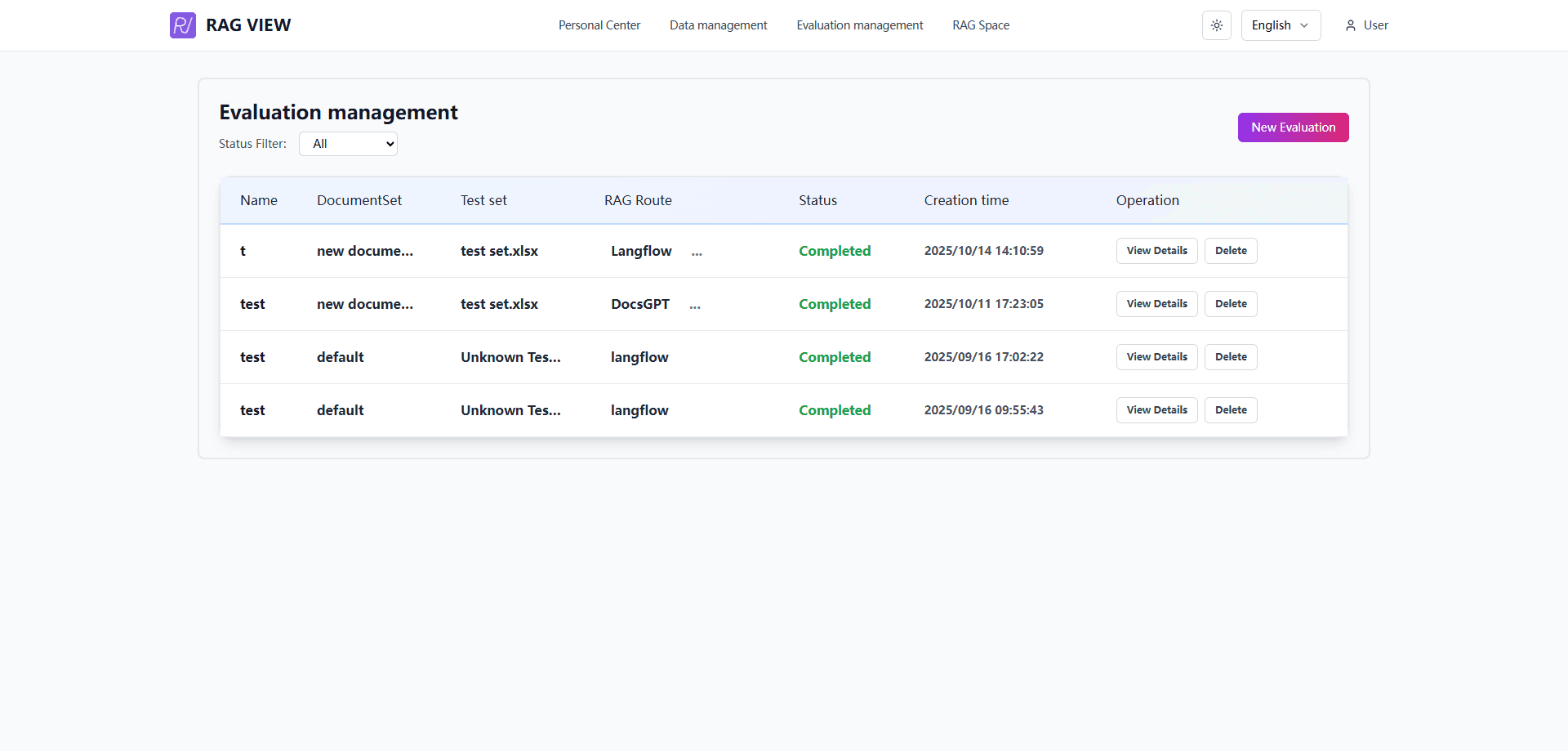View details of the Langflow evaluation 't'

1156,251
